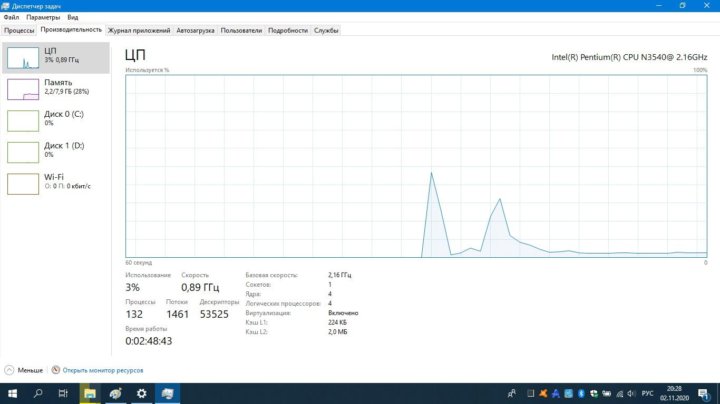Click the open resource monitor icon
The image size is (720, 404).
point(56,369)
